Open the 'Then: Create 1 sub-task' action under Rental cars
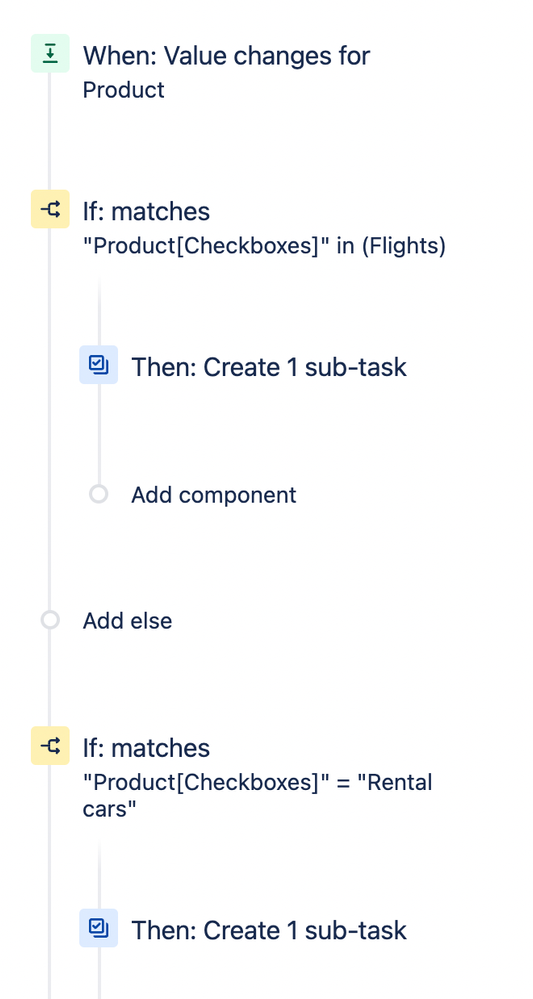The width and height of the screenshot is (533, 999). point(269,931)
